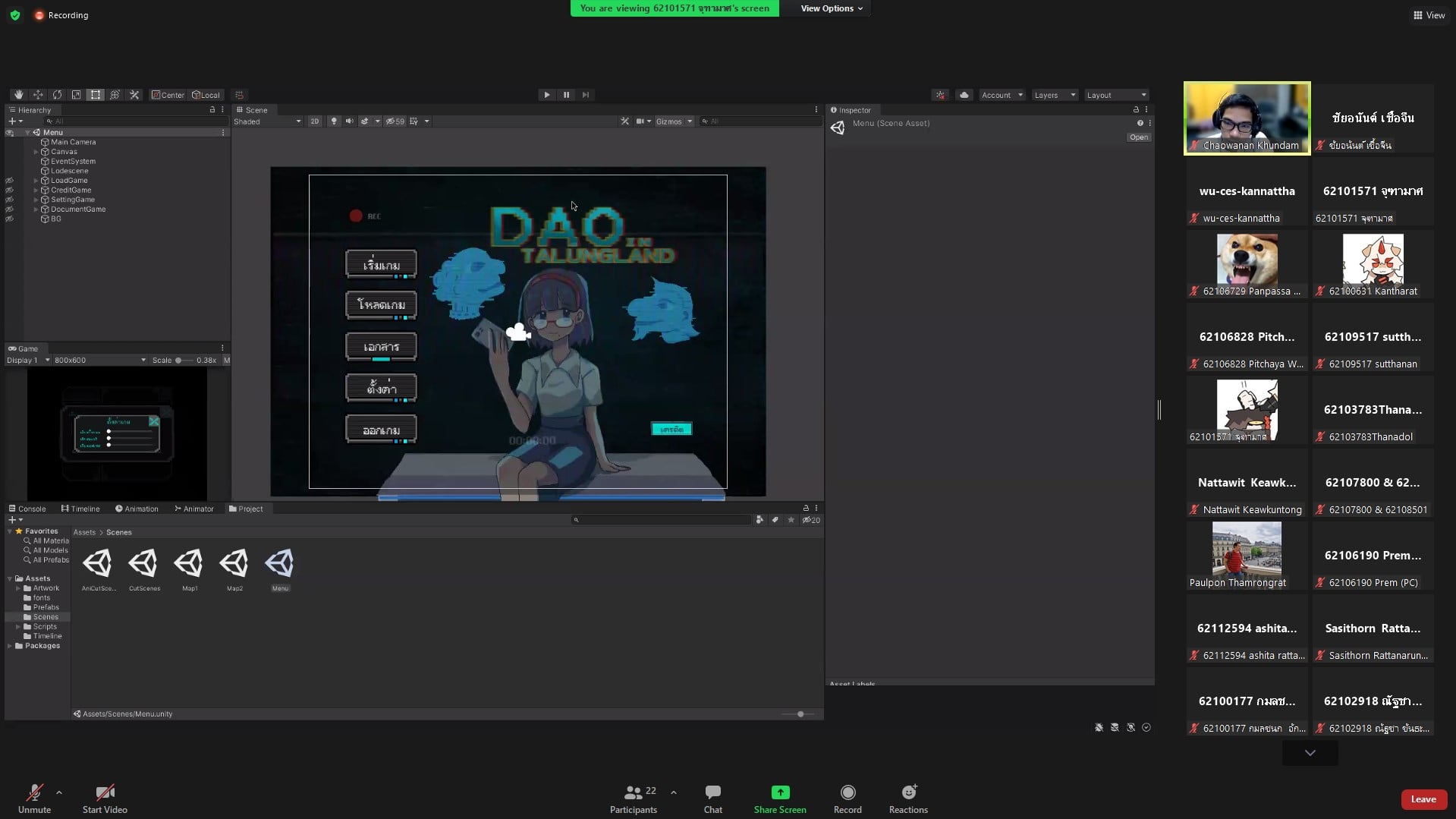This screenshot has width=1456, height=819.
Task: Select the Rotate tool
Action: [57, 95]
